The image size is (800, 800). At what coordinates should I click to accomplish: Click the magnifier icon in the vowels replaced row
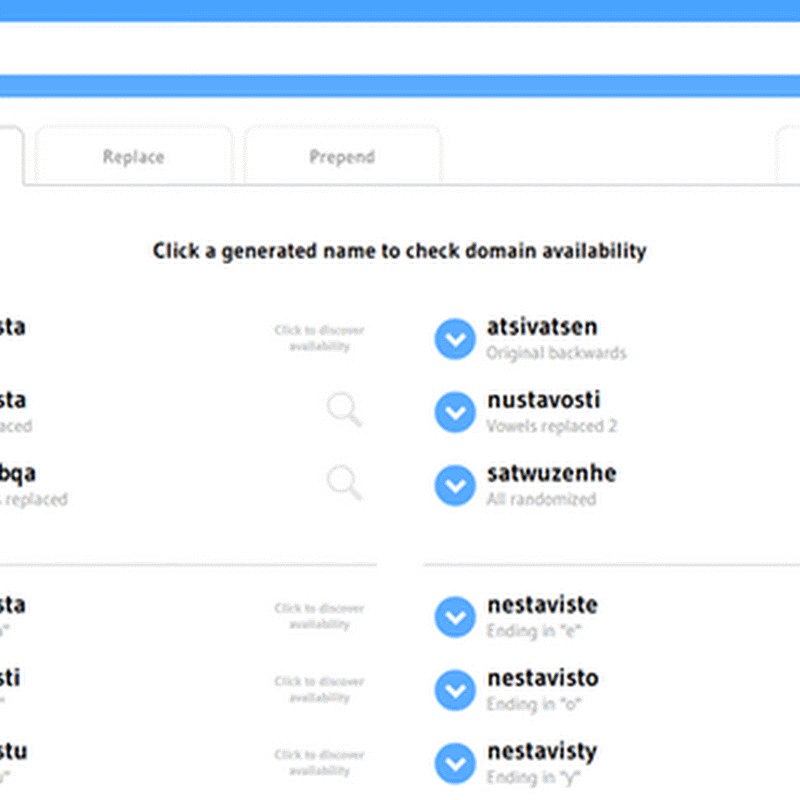point(344,410)
